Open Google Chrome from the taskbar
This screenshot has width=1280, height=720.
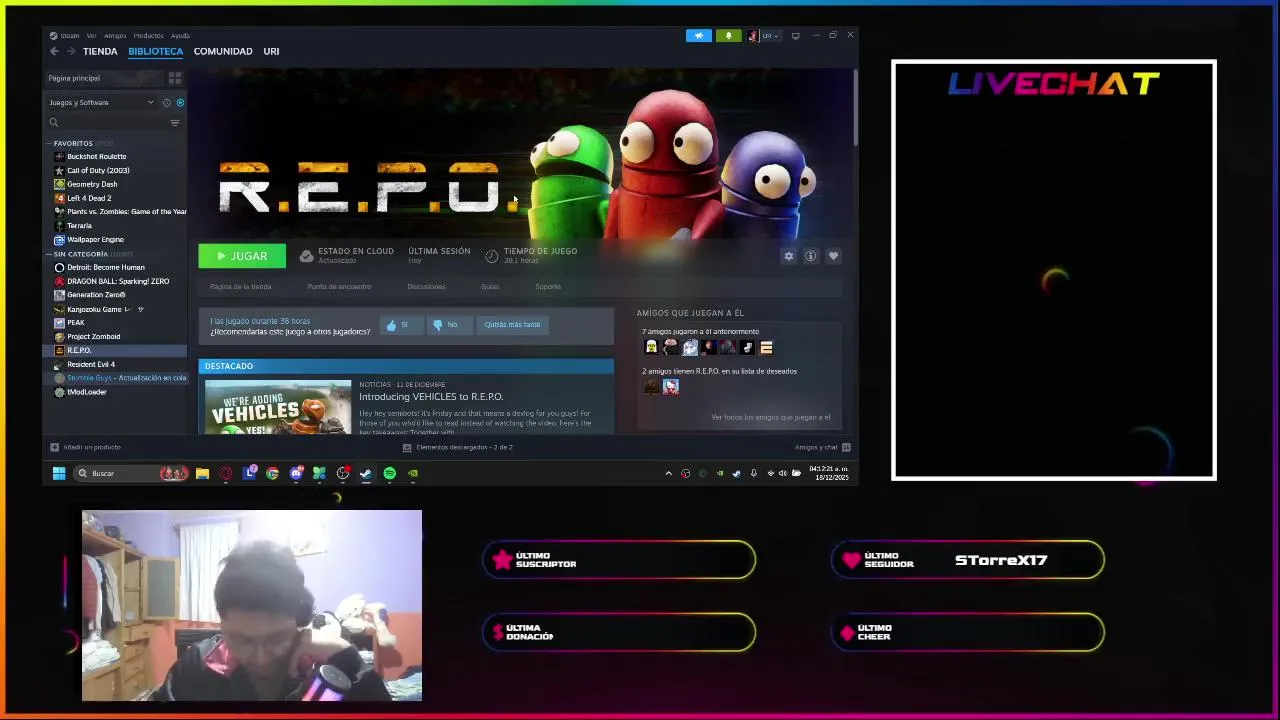click(272, 473)
